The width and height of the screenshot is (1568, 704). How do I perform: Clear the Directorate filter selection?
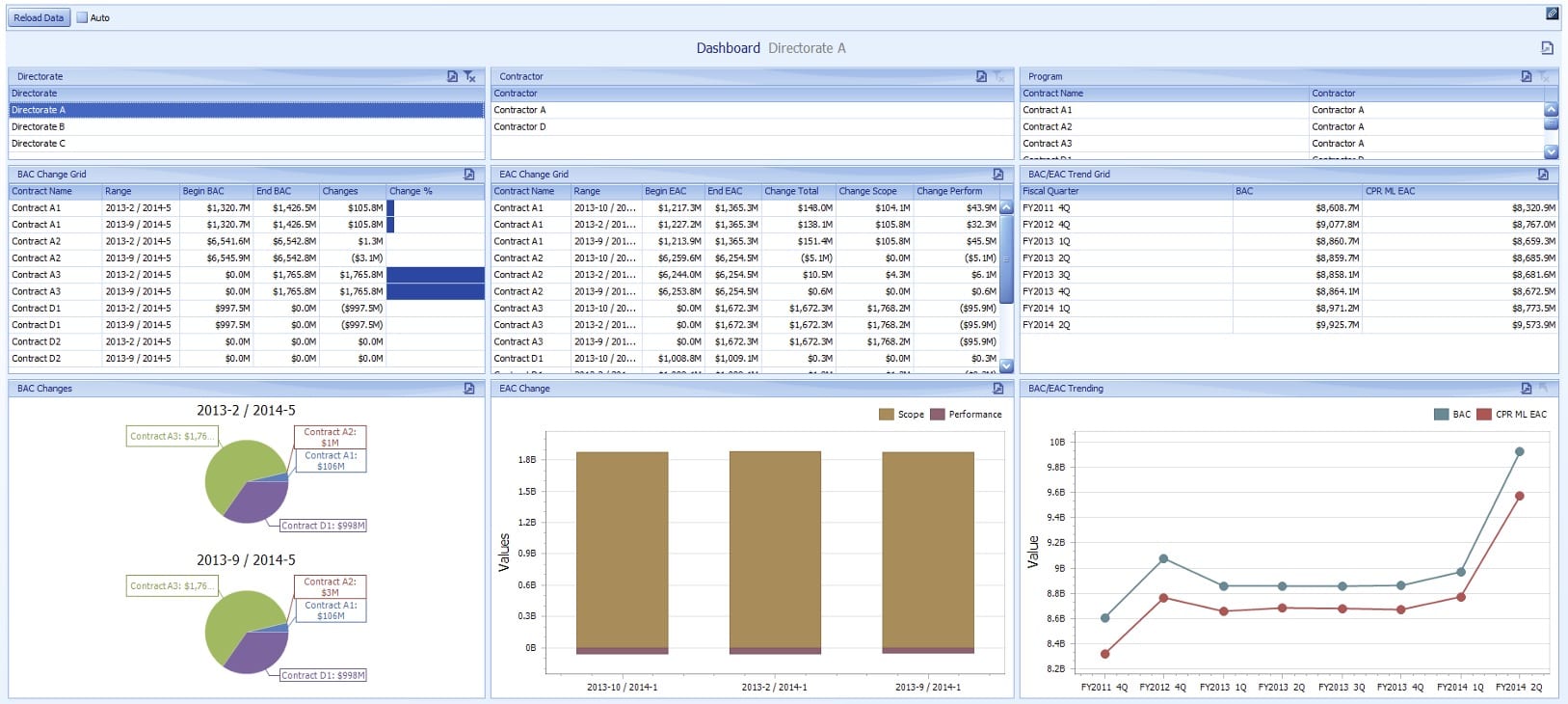470,76
